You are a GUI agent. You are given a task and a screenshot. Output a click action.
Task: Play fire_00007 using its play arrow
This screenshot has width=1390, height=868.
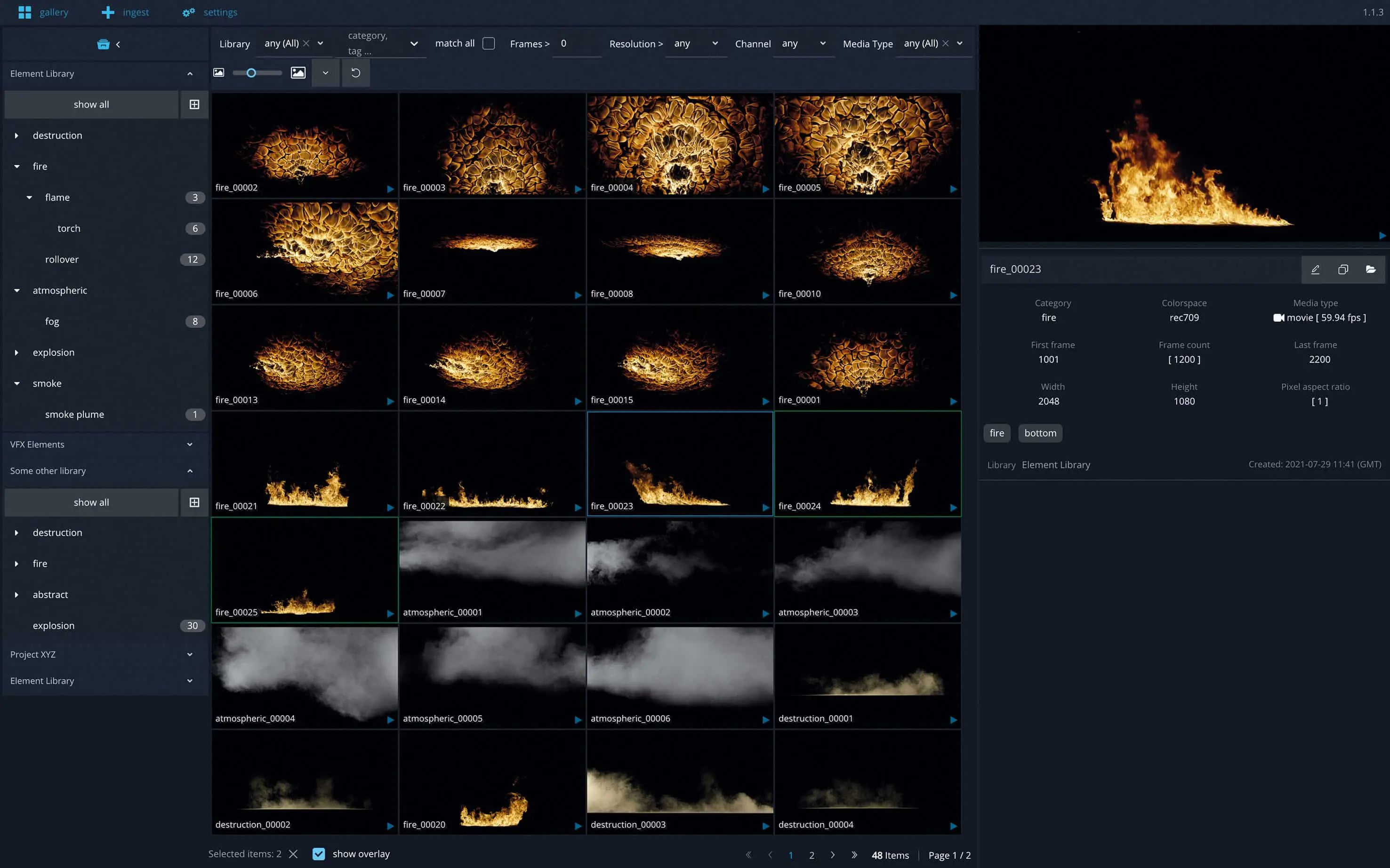(x=578, y=295)
